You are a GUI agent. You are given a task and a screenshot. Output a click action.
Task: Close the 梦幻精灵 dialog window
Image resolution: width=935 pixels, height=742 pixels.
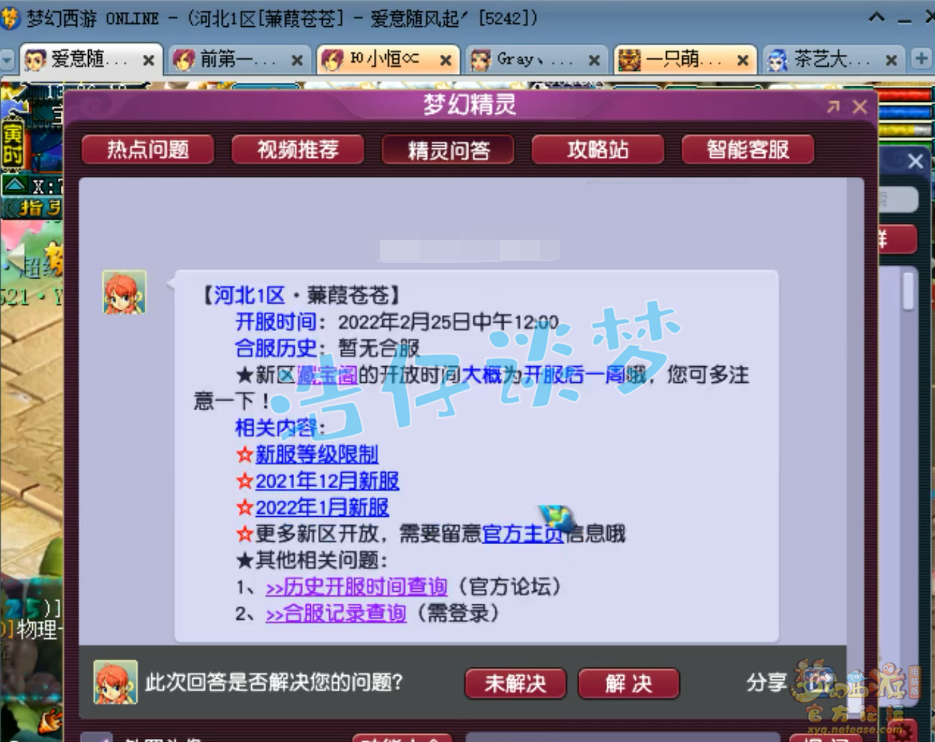[859, 107]
